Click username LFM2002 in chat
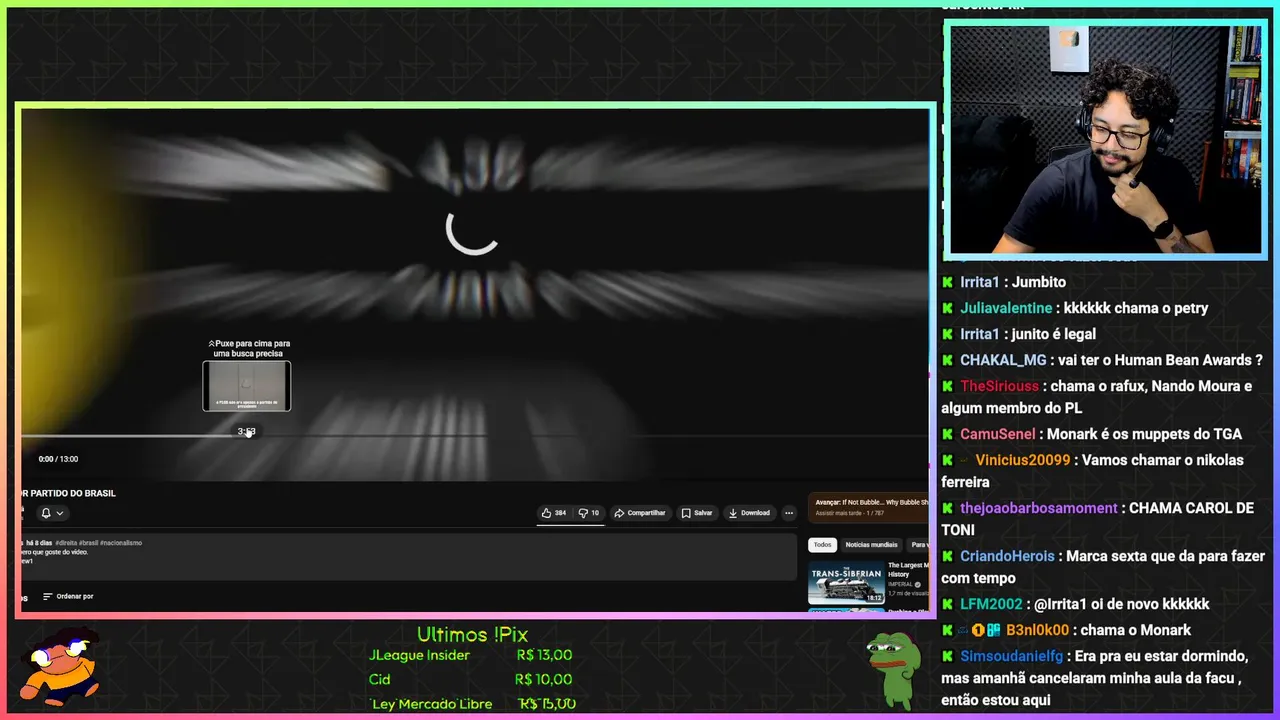The height and width of the screenshot is (720, 1280). click(x=991, y=604)
